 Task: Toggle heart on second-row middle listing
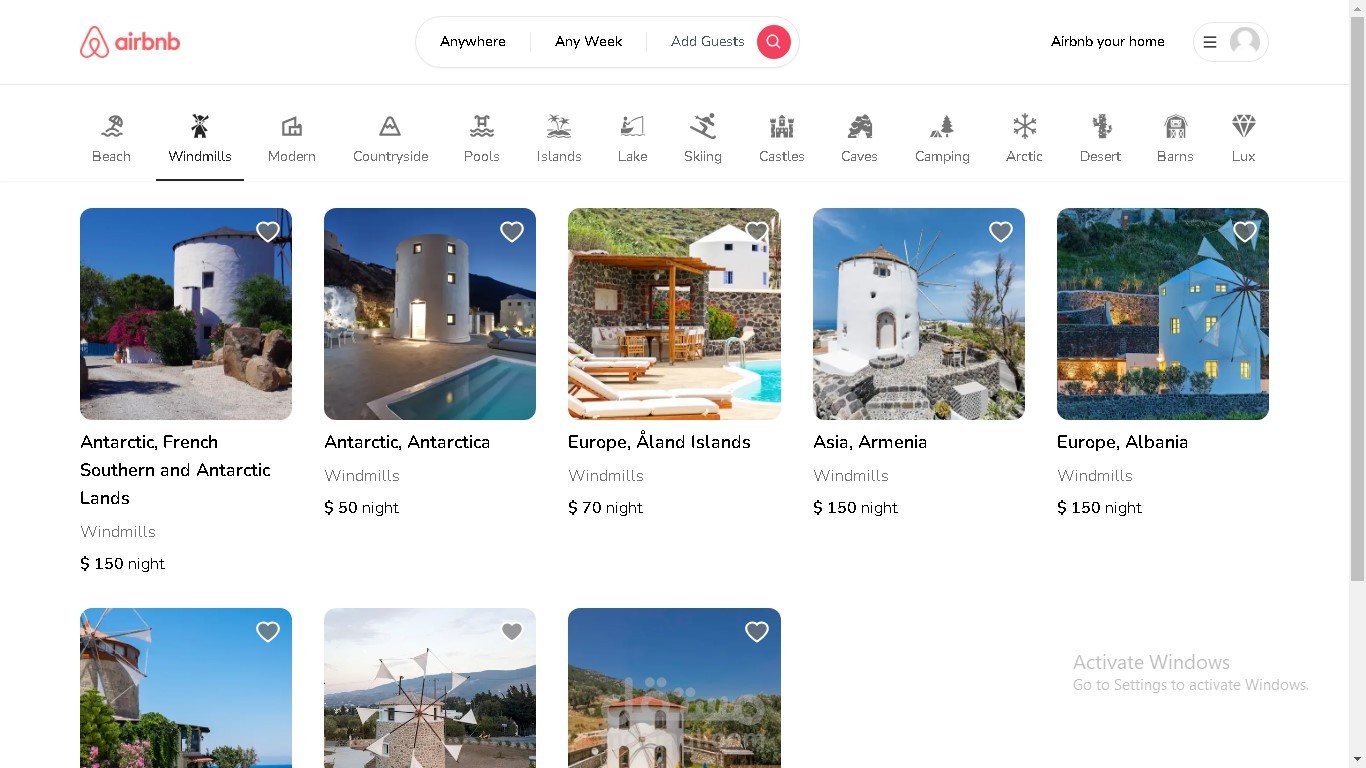point(512,632)
